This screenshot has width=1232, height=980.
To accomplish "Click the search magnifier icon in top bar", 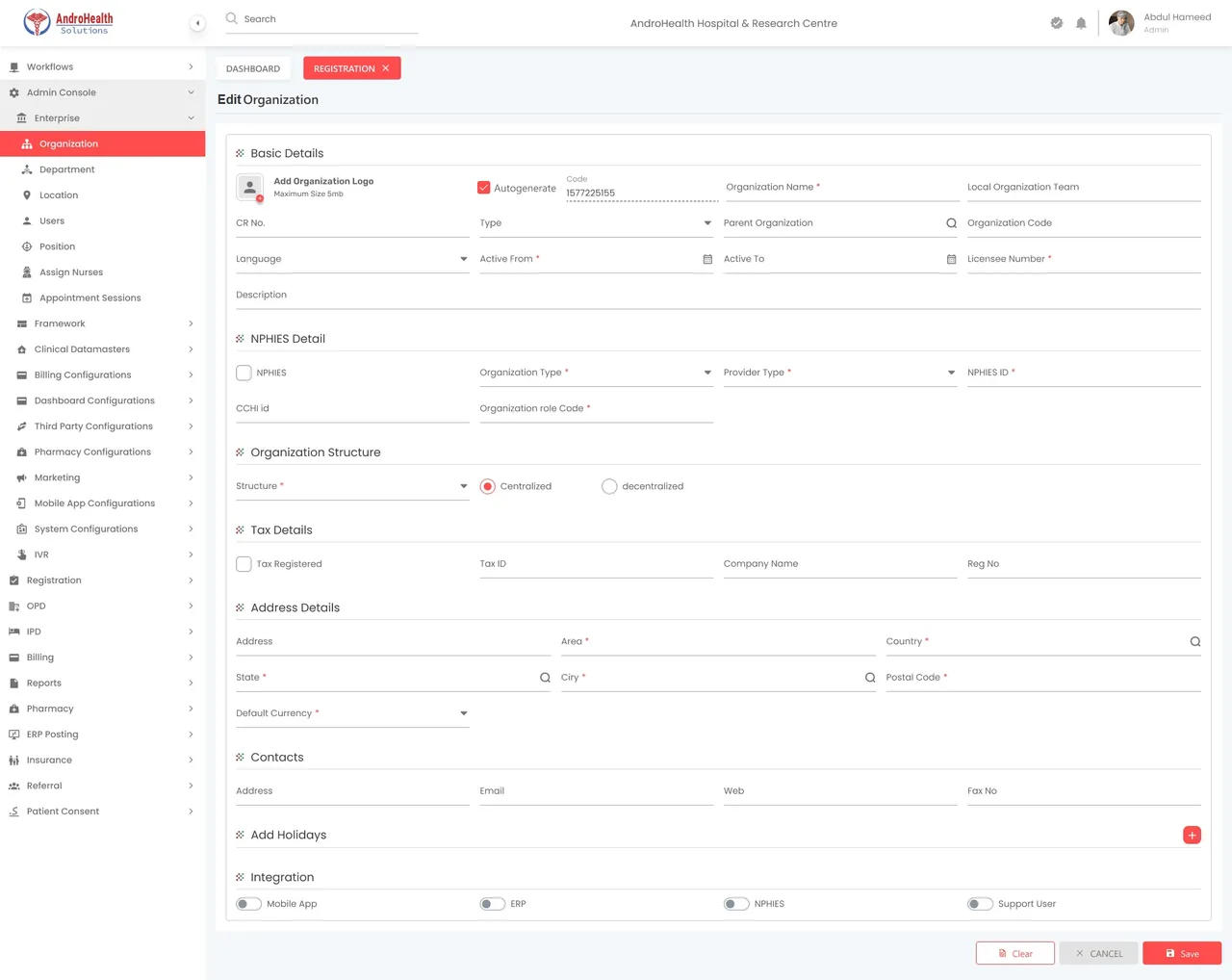I will (x=232, y=18).
